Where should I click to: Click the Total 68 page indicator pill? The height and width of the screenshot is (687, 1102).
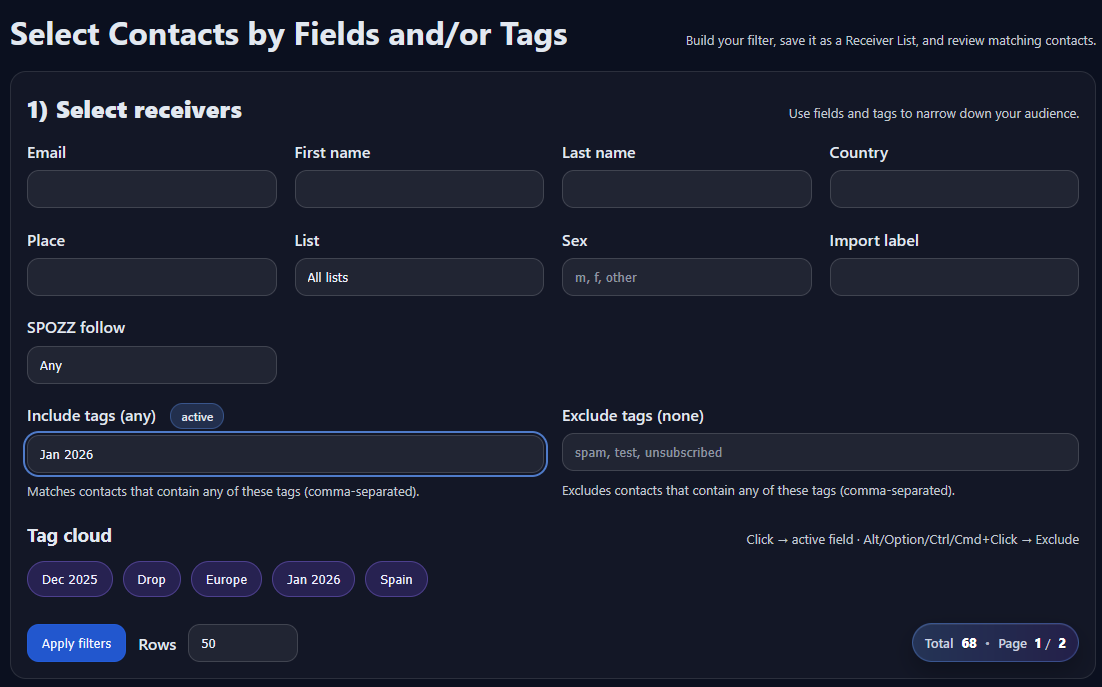[x=994, y=643]
